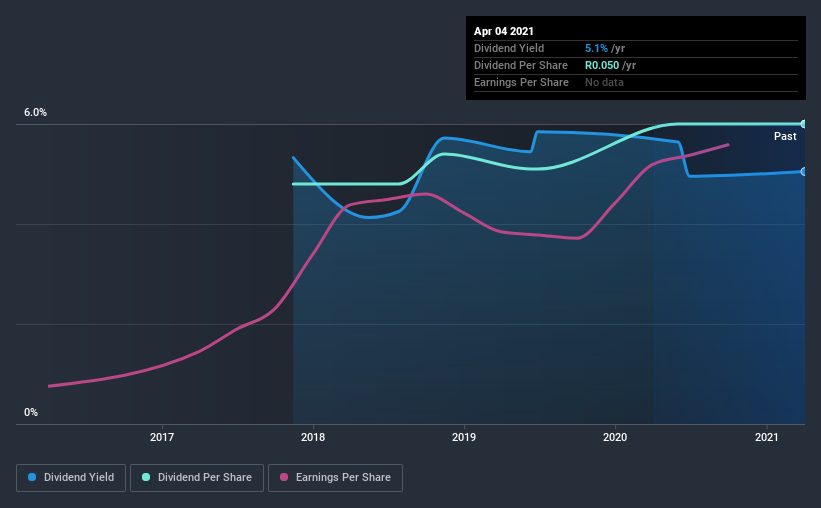Select the 2017 x-axis label
Viewport: 821px width, 508px height.
click(x=162, y=437)
